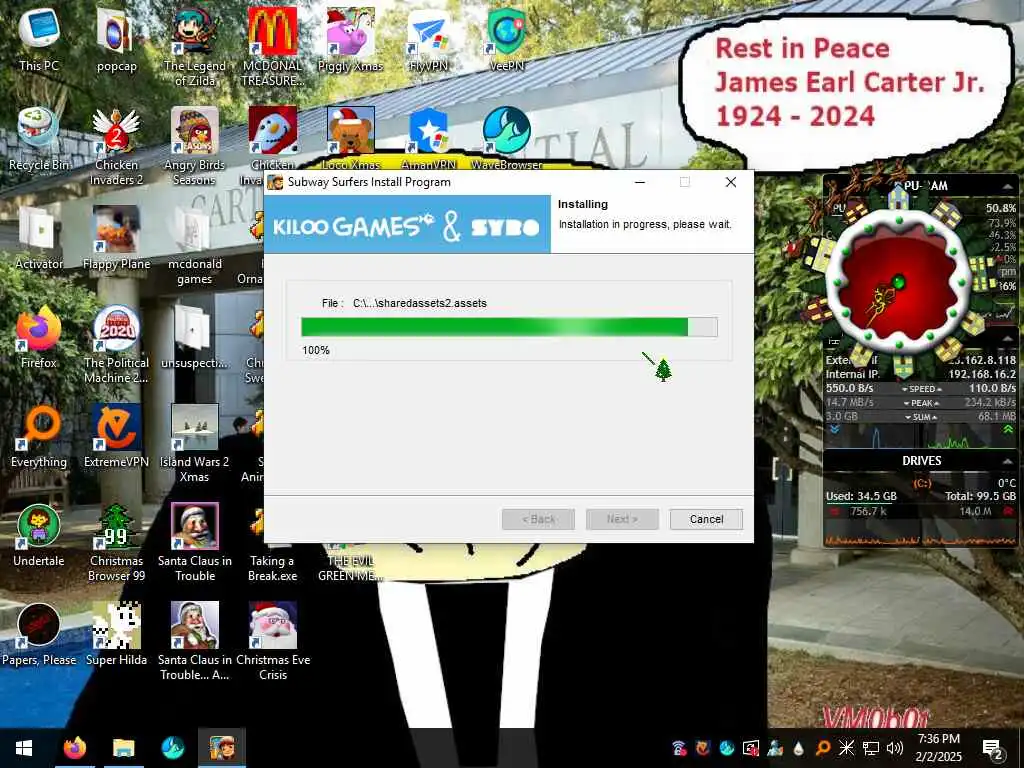Select the unsuspecti... desktop file icon
The height and width of the screenshot is (768, 1024).
[195, 337]
